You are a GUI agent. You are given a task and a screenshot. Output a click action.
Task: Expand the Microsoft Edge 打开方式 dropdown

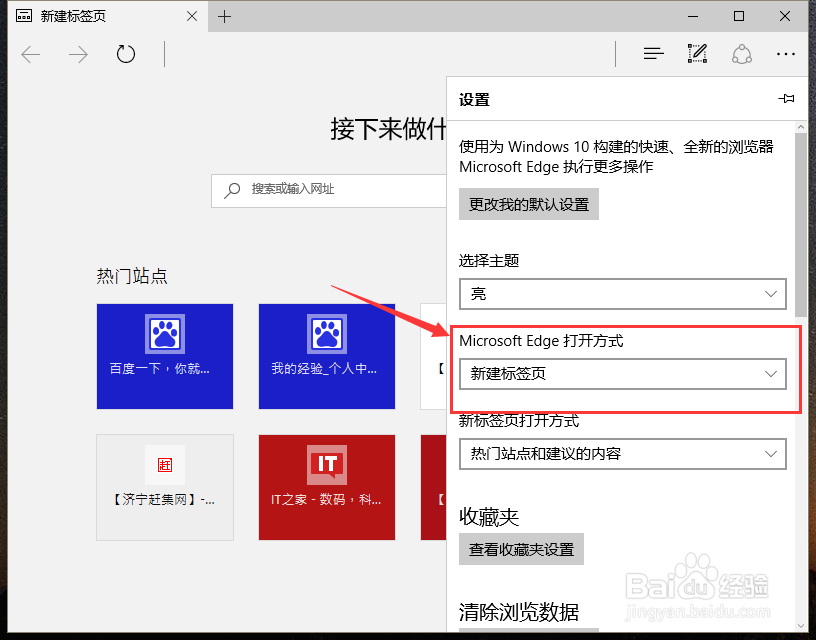pos(622,374)
